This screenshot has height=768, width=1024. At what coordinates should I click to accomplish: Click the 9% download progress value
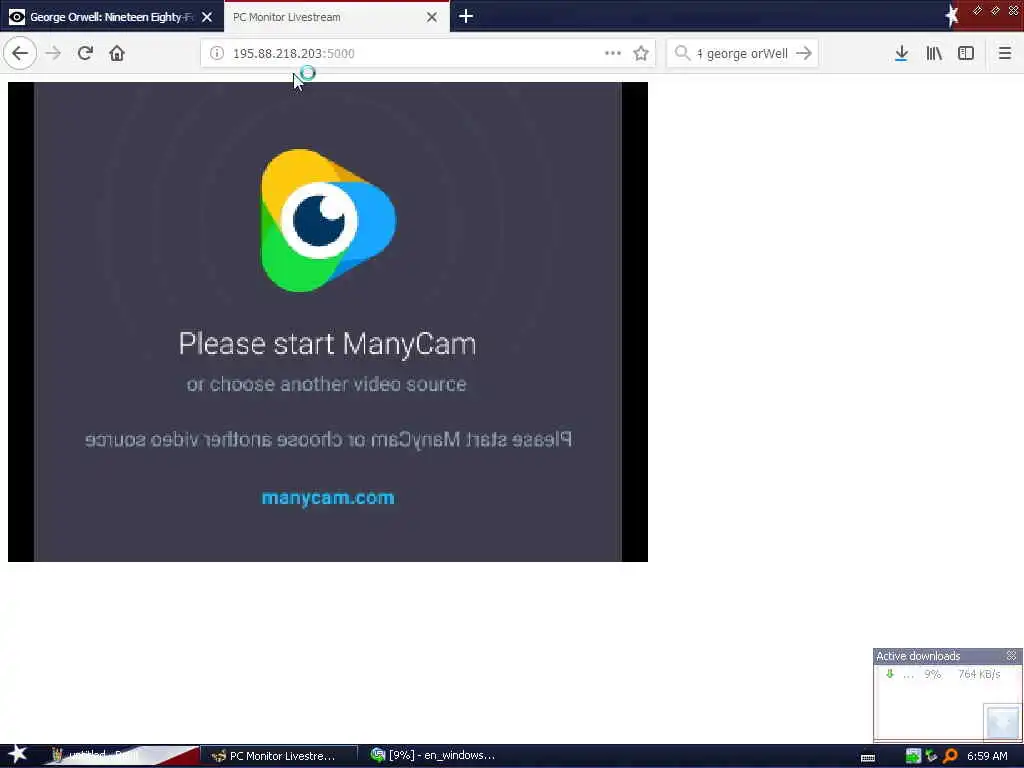coord(933,674)
